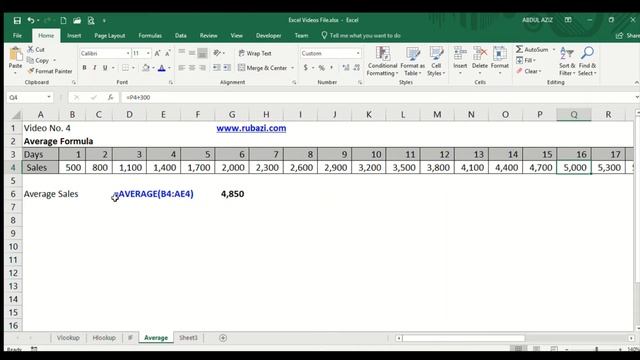Open the Clear eraser dropdown
Viewport: 640px width, 360px height.
tap(529, 71)
